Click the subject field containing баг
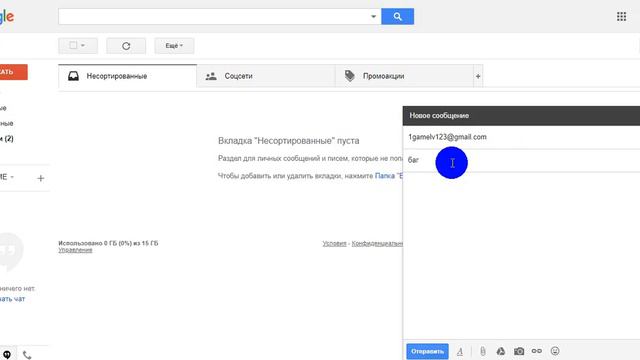Viewport: 640px width, 360px height. tap(521, 160)
